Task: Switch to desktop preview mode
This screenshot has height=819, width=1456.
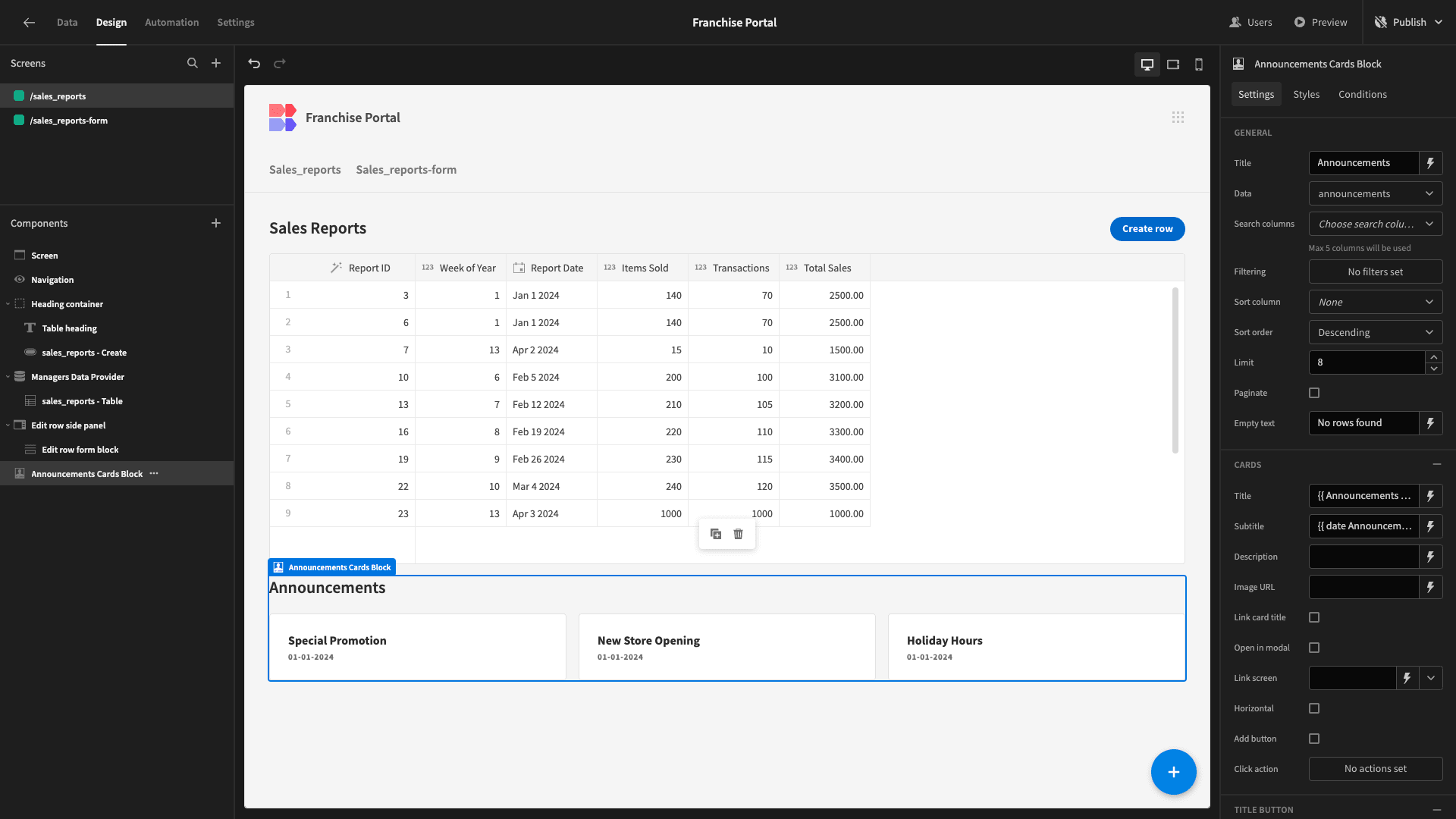Action: 1147,64
